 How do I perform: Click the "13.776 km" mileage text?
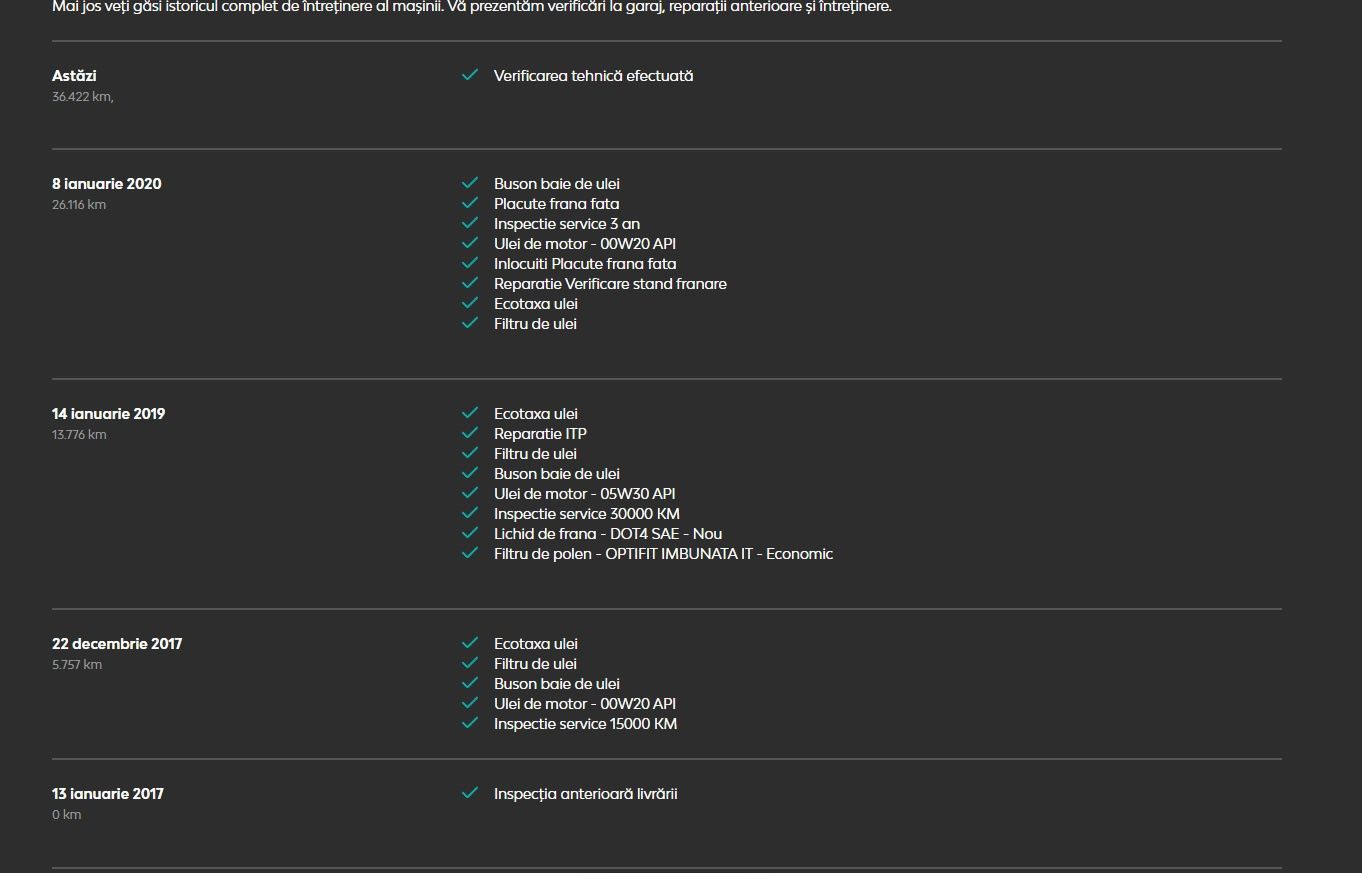79,435
